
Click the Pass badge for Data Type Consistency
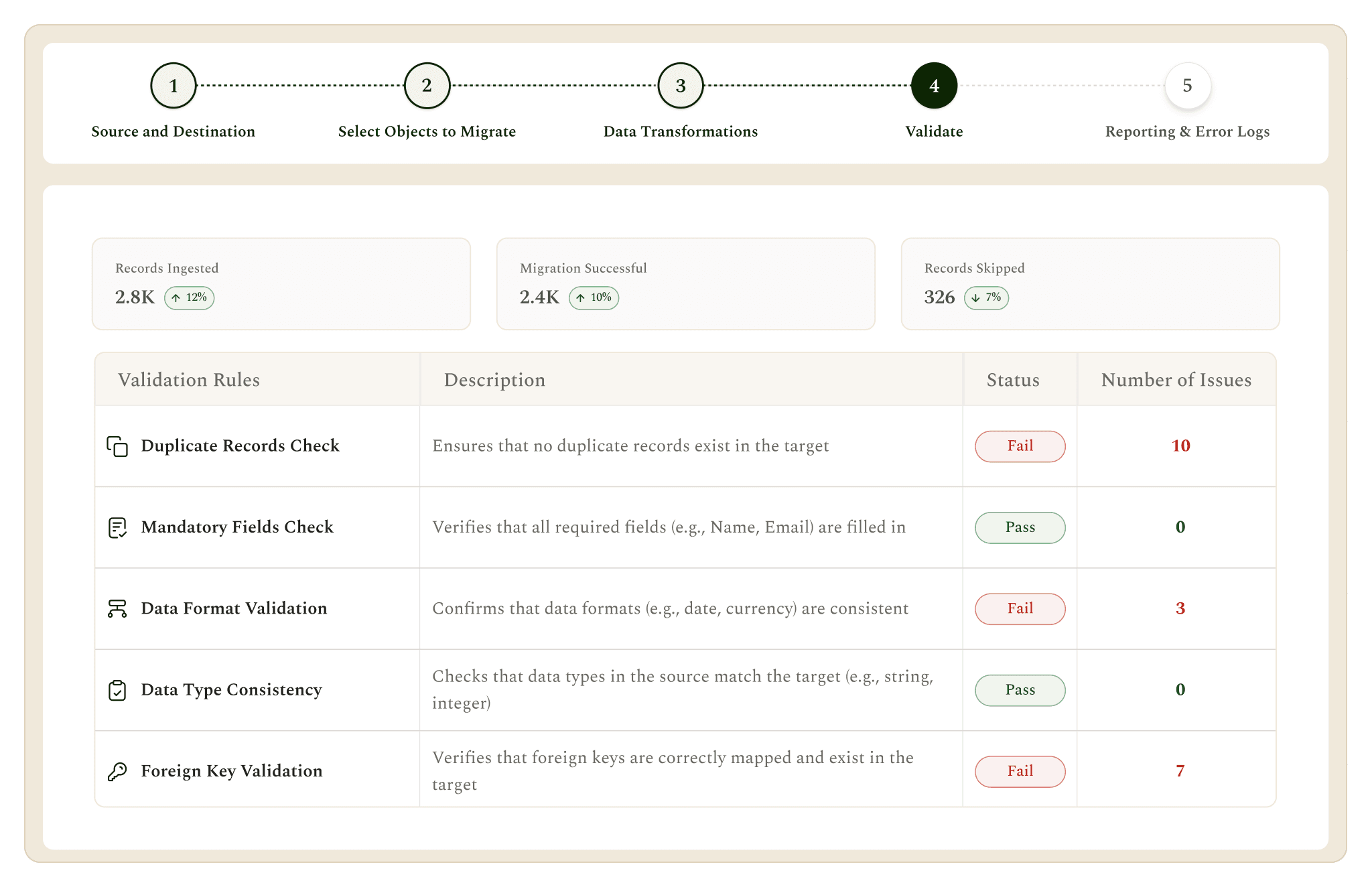[x=1020, y=690]
